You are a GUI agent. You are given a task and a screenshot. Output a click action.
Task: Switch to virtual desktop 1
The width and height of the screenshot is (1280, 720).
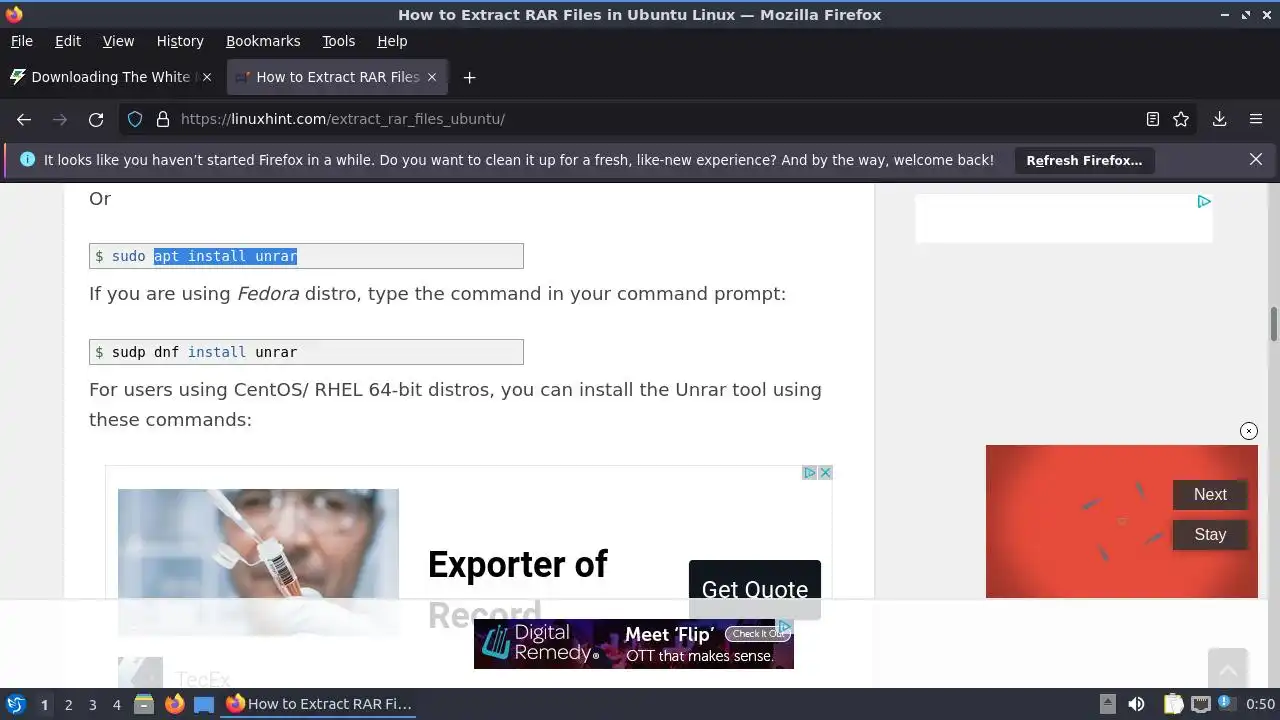(44, 704)
